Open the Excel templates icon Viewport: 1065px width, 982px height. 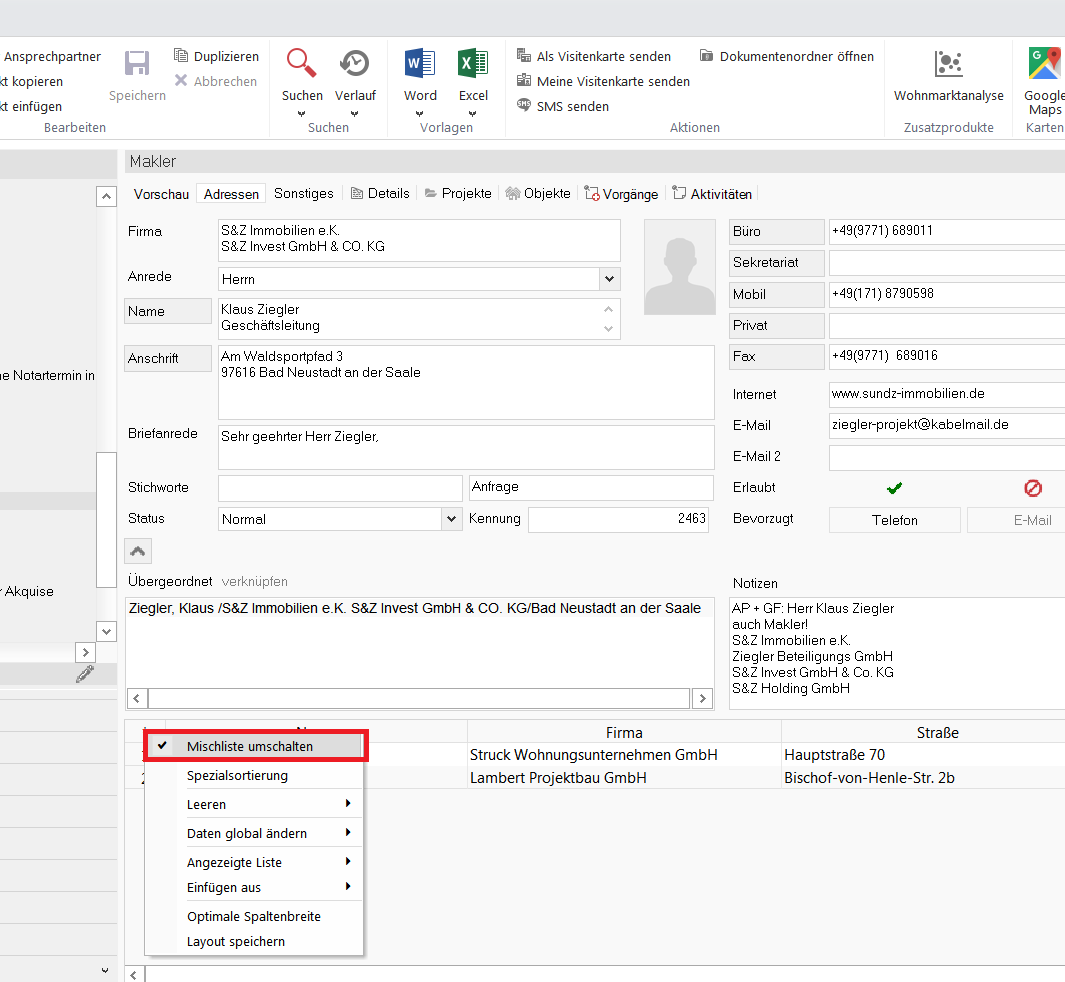click(x=473, y=64)
